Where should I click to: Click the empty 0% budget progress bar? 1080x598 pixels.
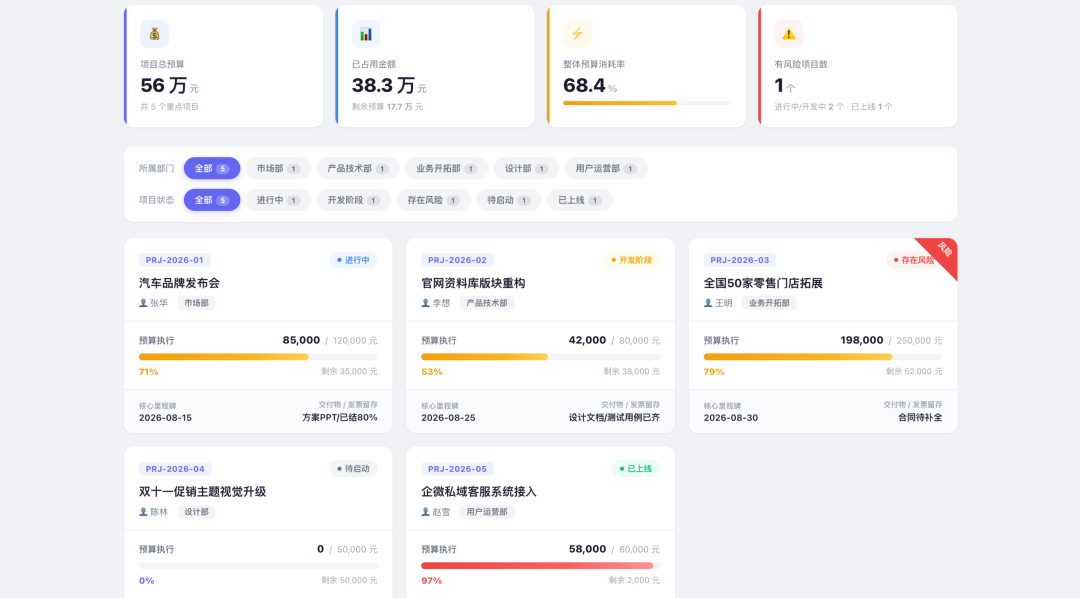258,566
